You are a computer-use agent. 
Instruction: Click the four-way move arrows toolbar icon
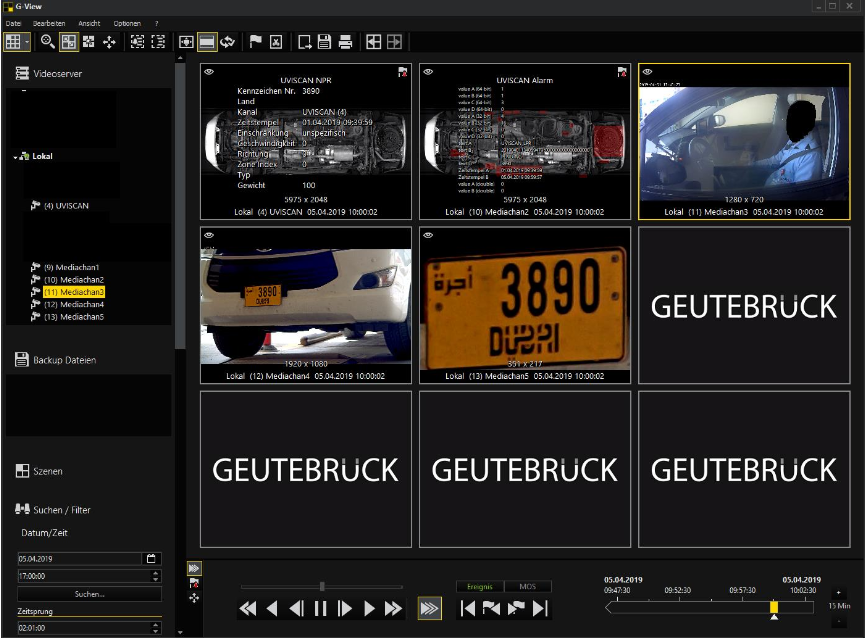(x=109, y=42)
